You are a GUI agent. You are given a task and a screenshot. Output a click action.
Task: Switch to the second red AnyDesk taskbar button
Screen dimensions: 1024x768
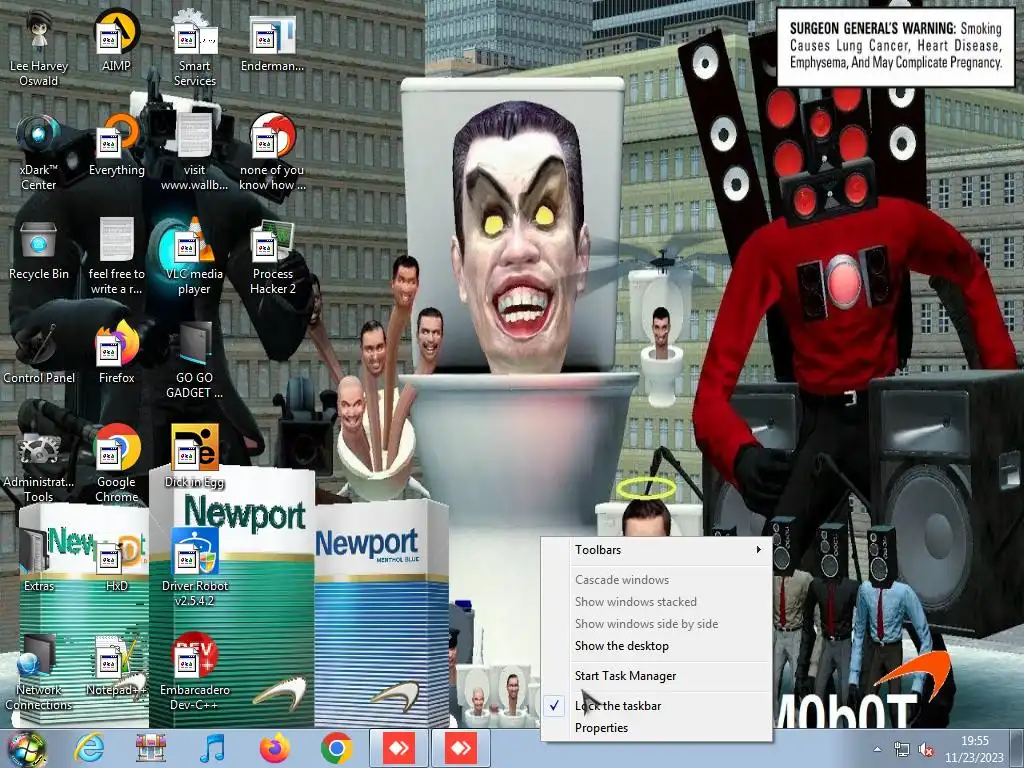(x=460, y=748)
